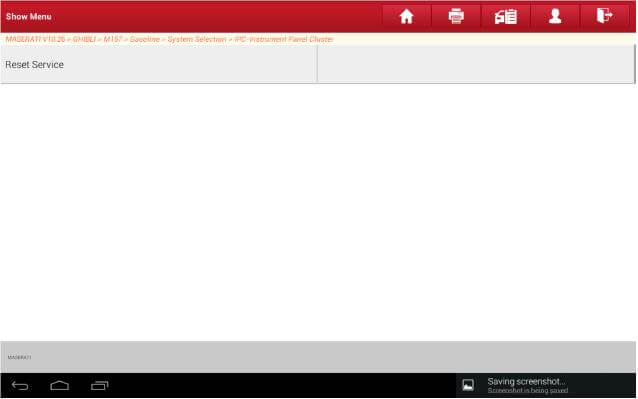
Task: Tap the Android home button
Action: (59, 385)
